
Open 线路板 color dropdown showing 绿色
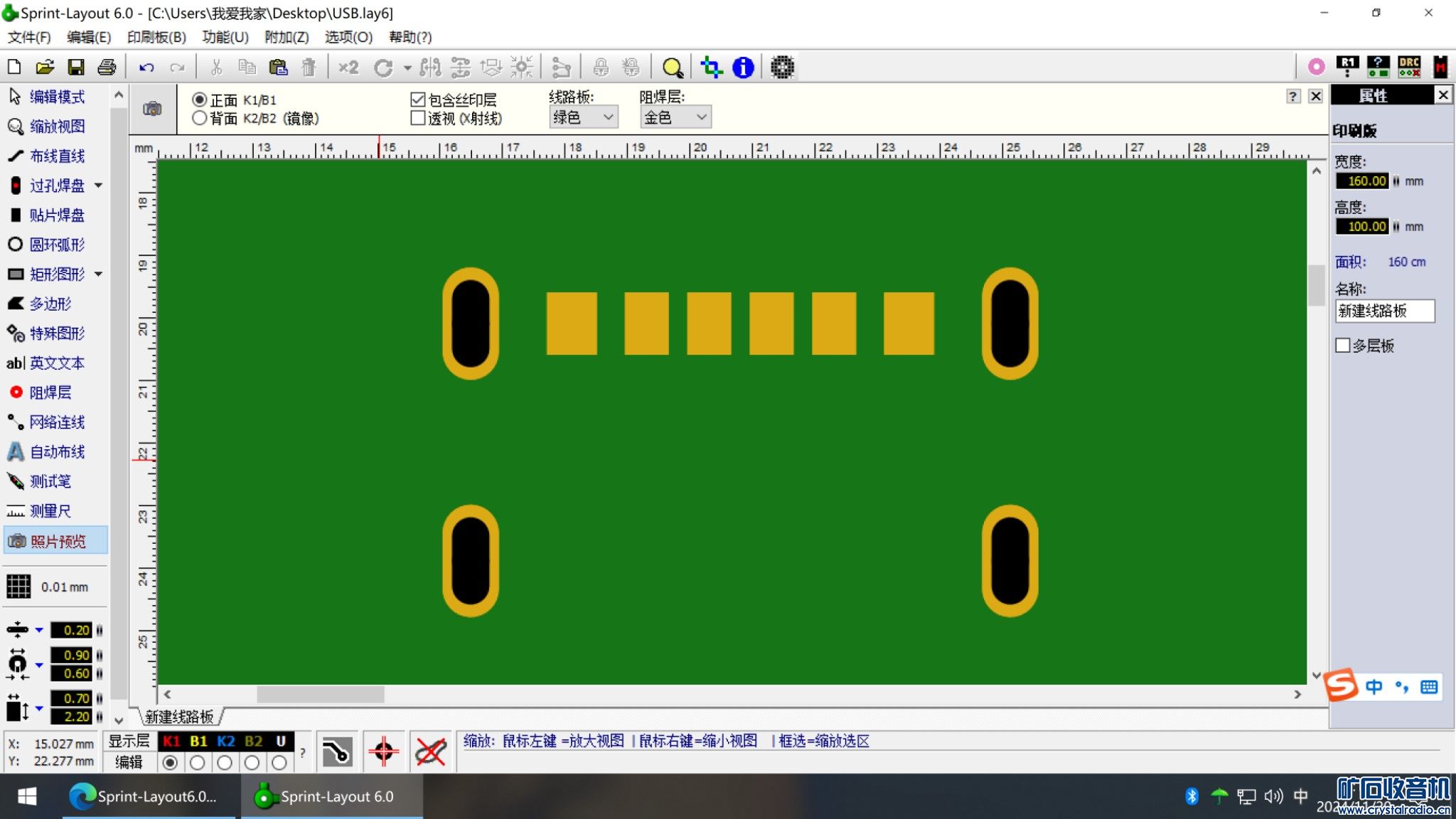pos(583,117)
